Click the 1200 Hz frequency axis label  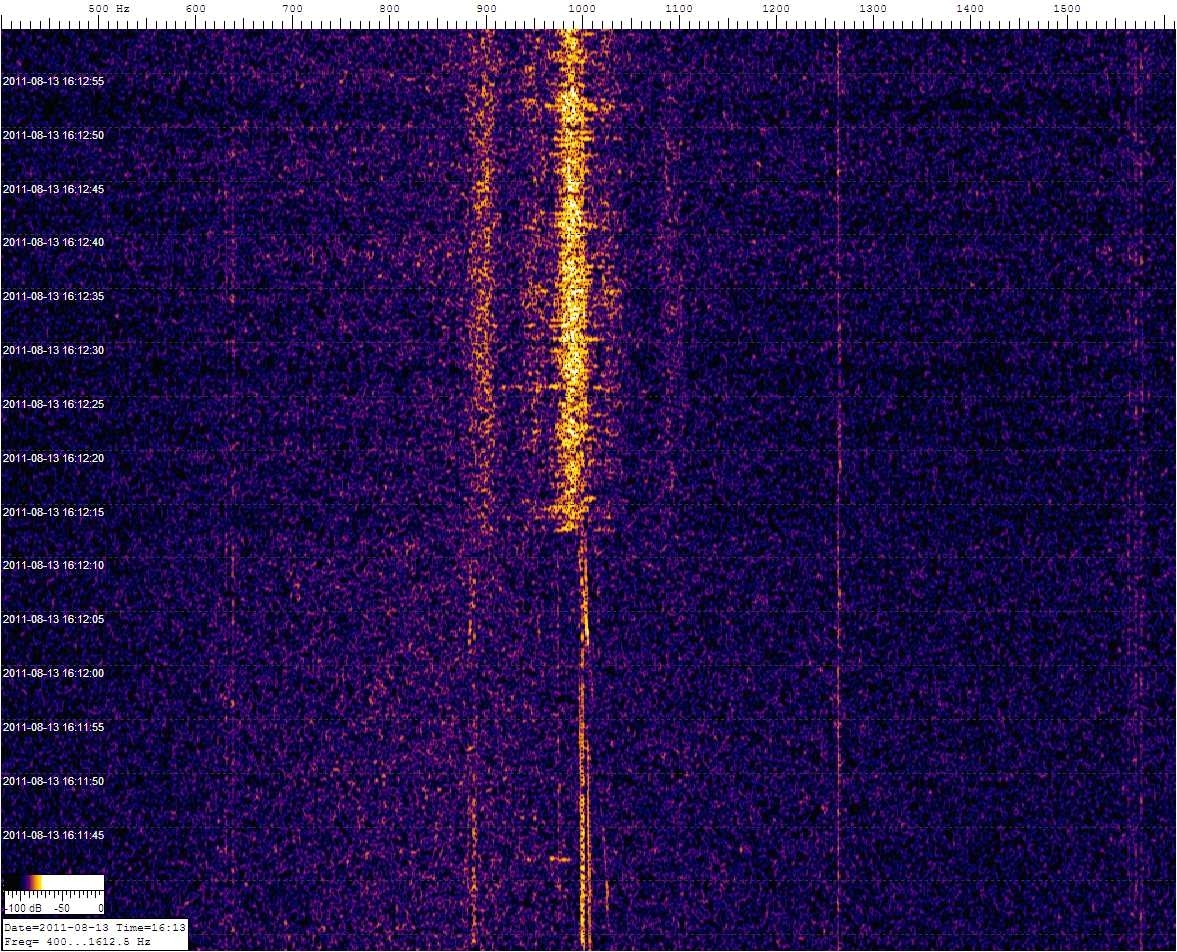coord(776,9)
